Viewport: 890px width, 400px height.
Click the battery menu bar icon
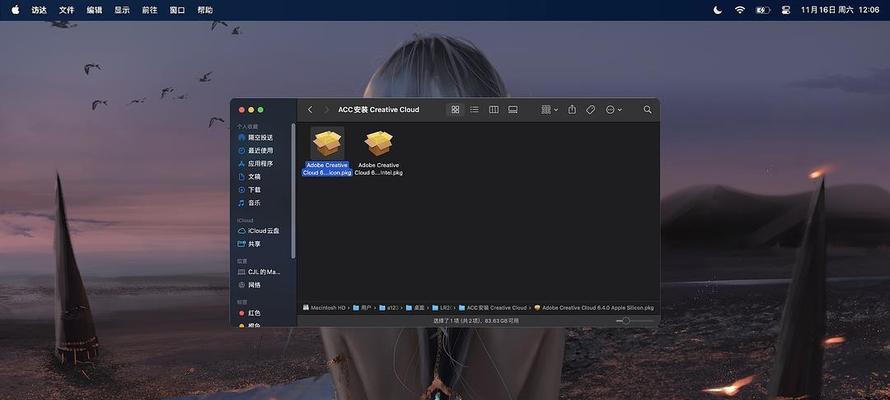763,10
